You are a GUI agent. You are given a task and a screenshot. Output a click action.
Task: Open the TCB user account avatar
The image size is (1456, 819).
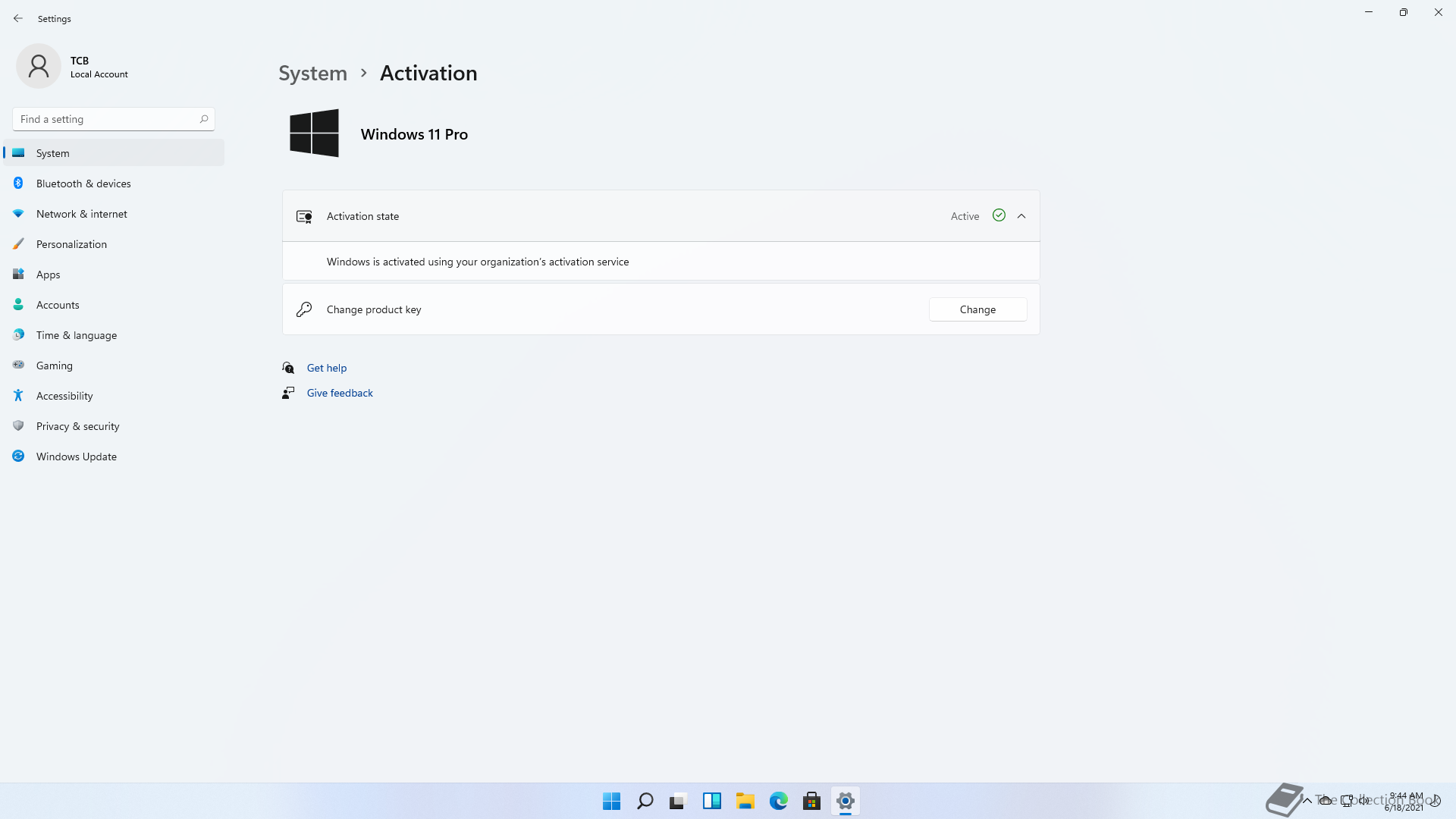[39, 66]
